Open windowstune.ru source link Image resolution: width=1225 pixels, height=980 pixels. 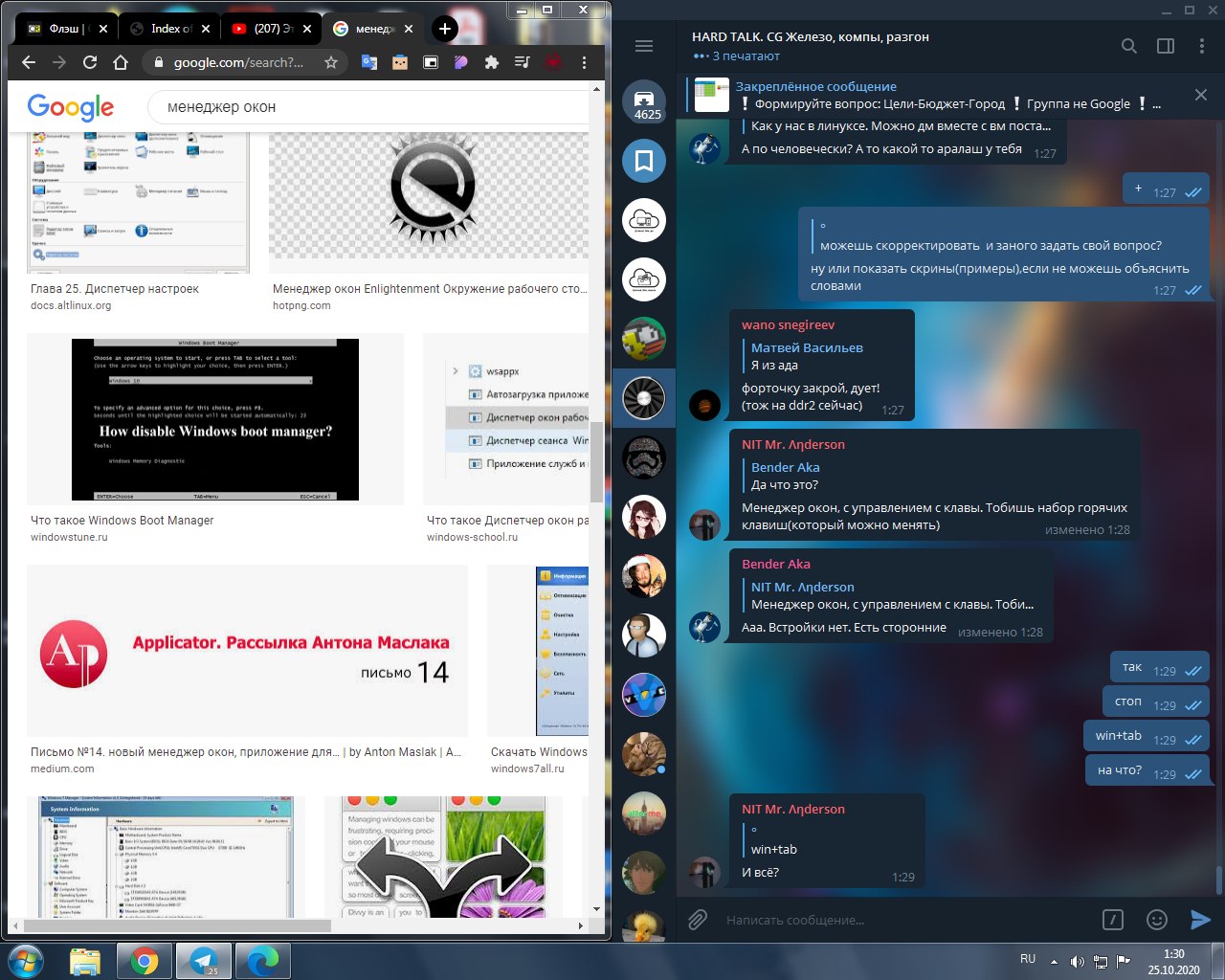[69, 538]
